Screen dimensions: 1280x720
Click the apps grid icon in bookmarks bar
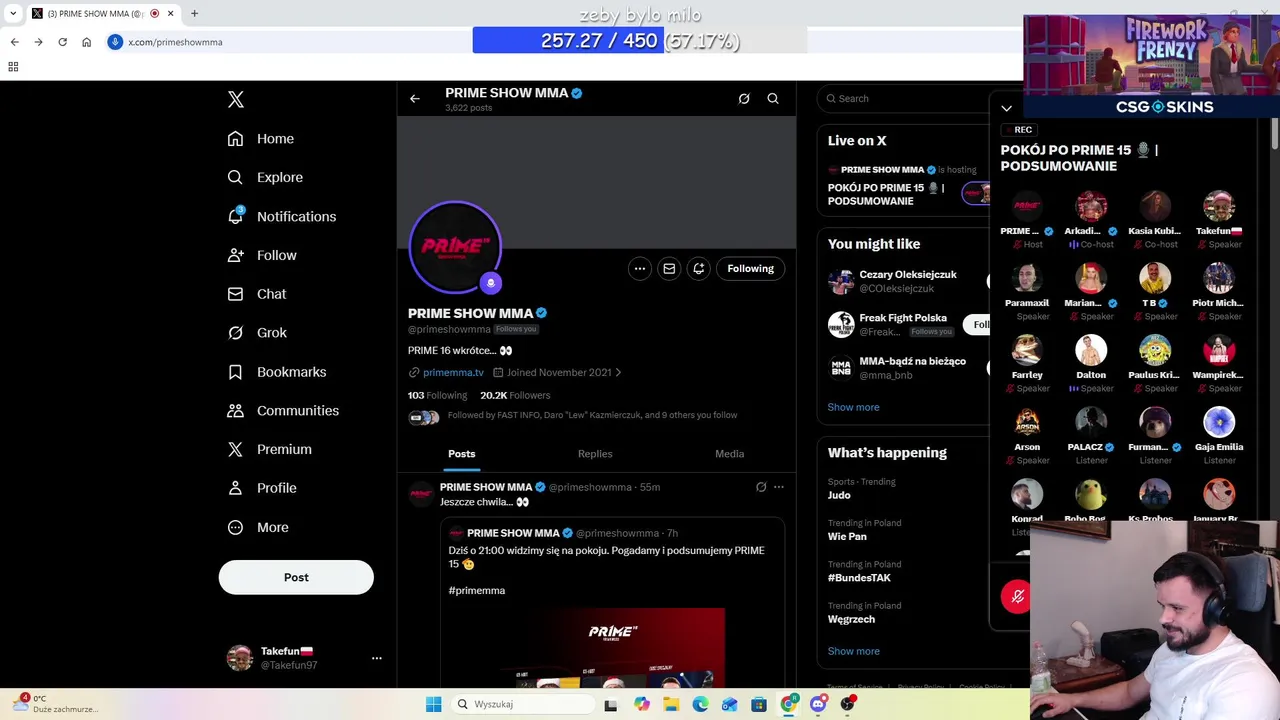[x=13, y=67]
